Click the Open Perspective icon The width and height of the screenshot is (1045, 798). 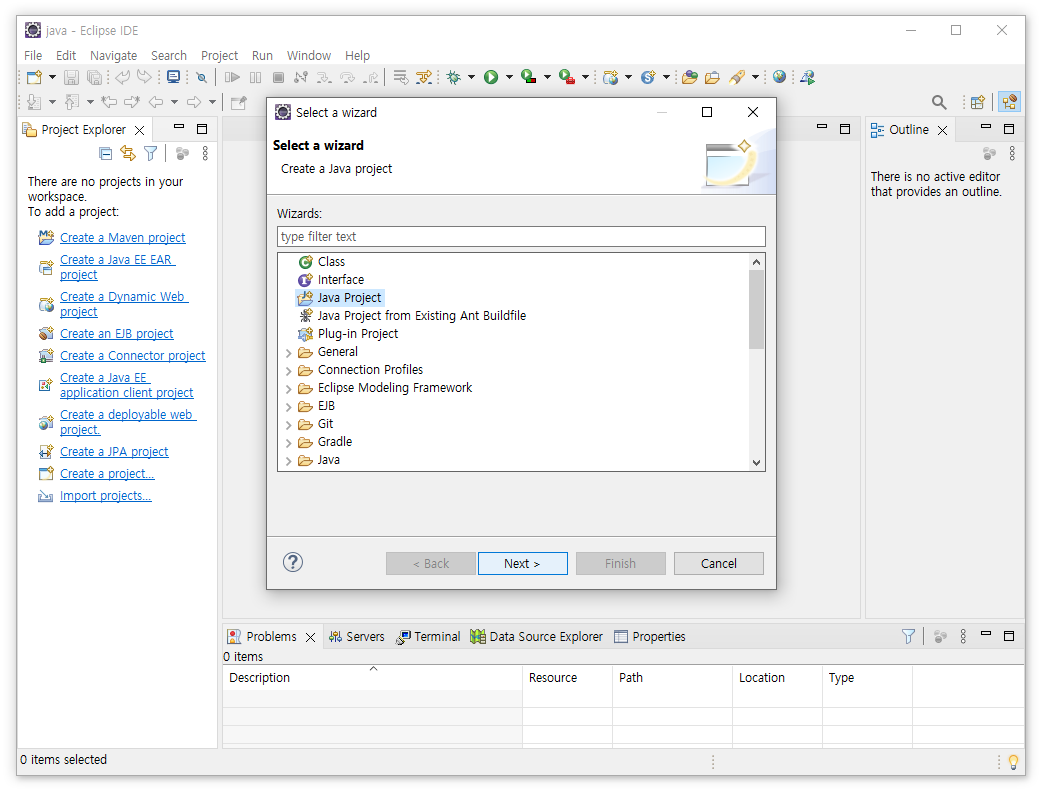[x=978, y=102]
